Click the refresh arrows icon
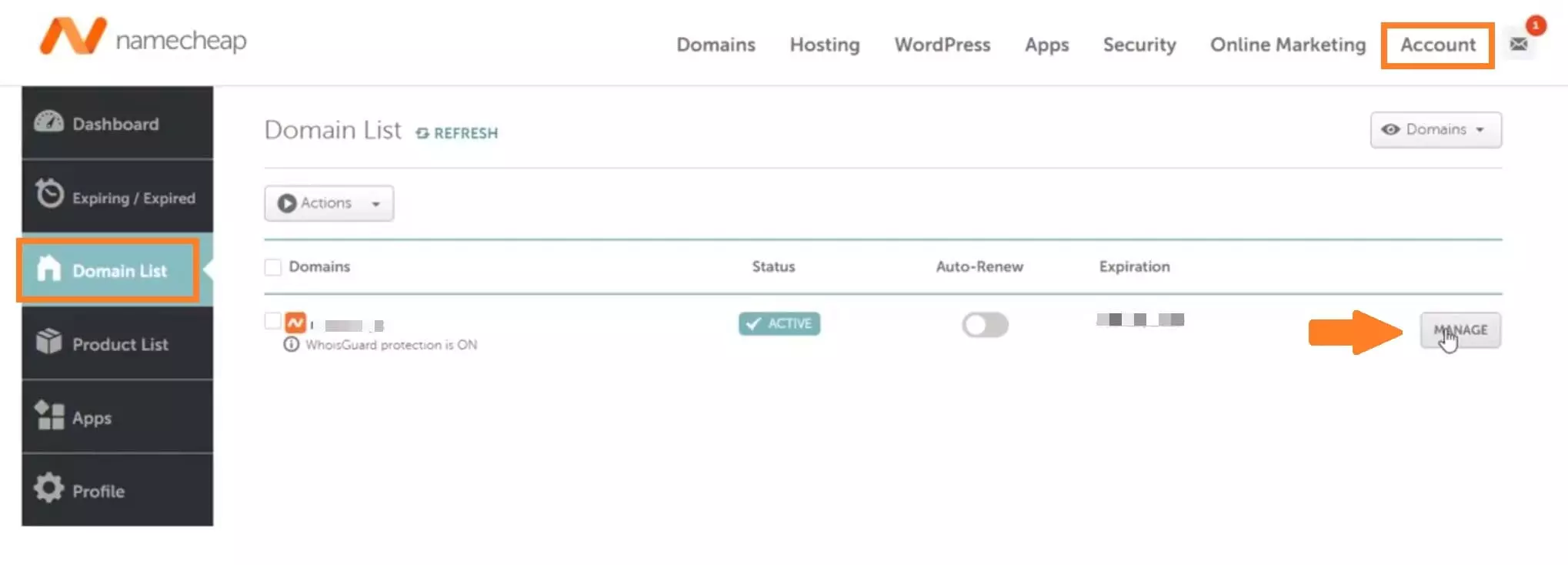 pos(422,133)
